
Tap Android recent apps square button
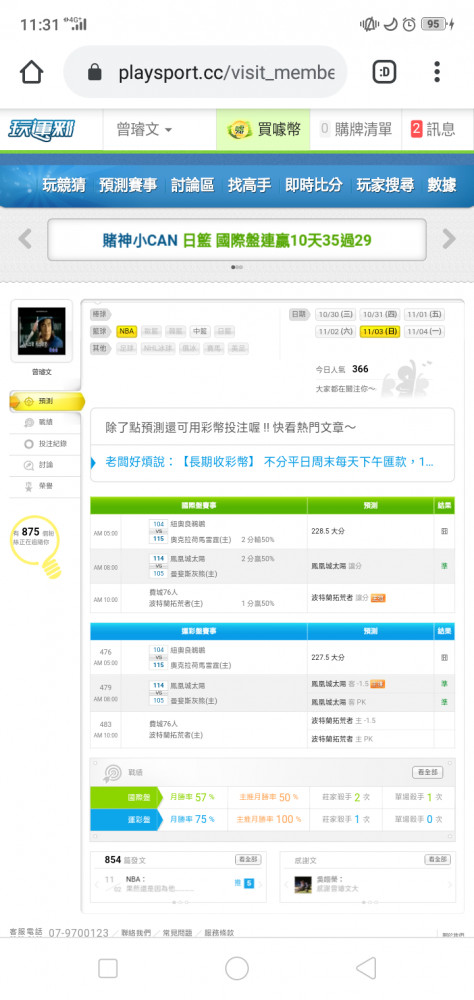coord(108,969)
